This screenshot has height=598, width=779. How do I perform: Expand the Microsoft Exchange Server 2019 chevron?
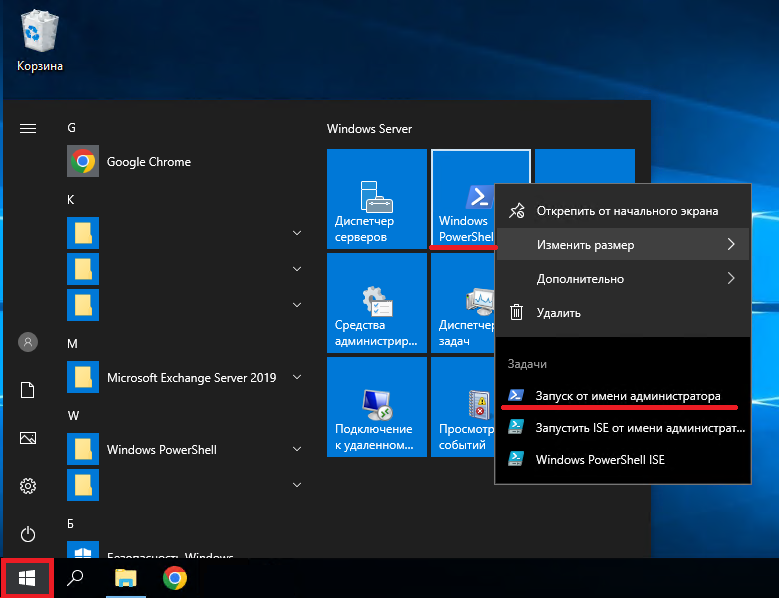(x=297, y=377)
